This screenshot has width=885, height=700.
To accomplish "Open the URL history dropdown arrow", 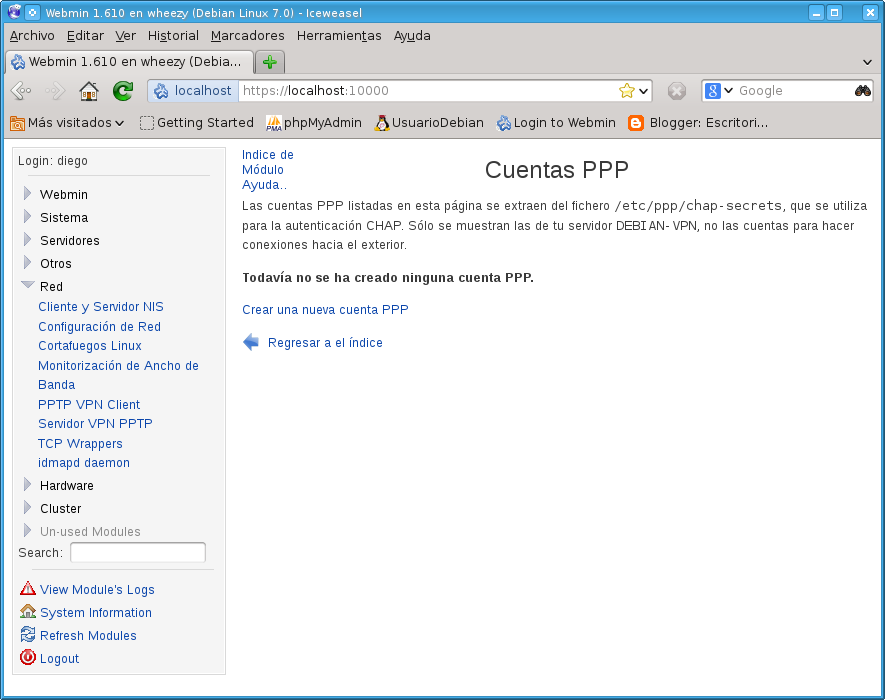I will (643, 91).
